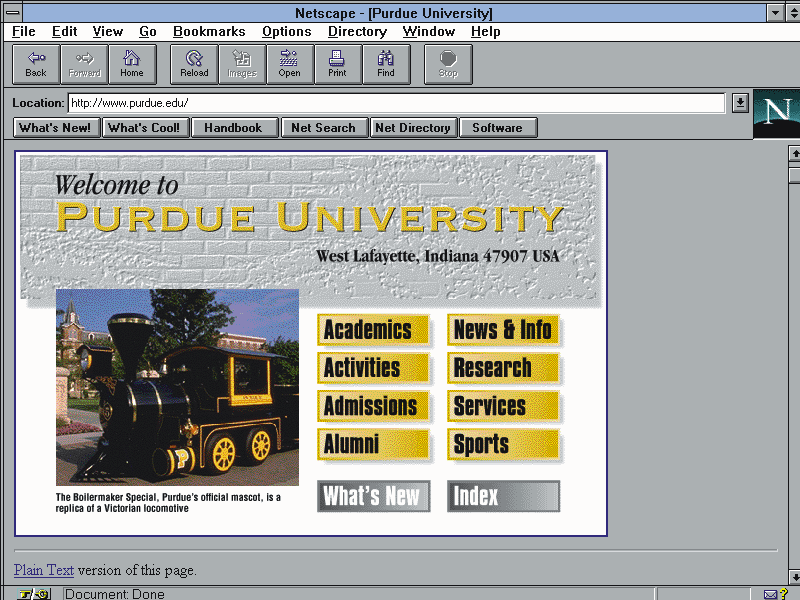Open the Handbook directory button
800x600 pixels.
pyautogui.click(x=235, y=128)
